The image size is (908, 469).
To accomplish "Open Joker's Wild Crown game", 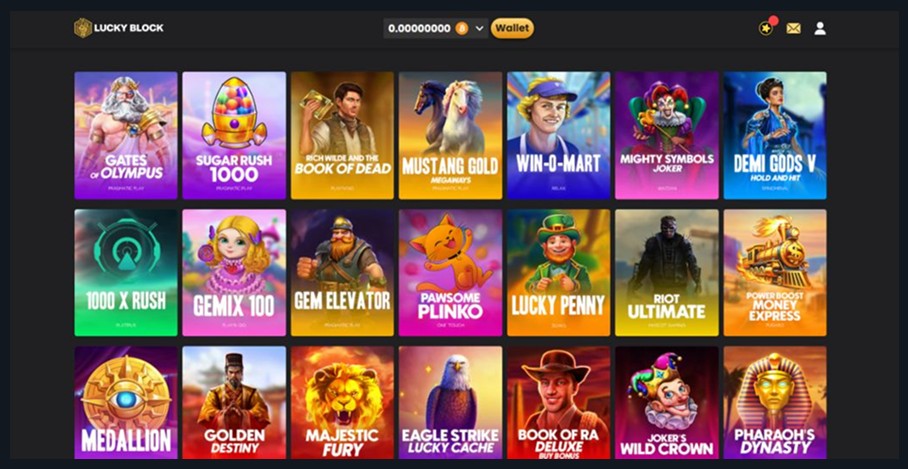I will 667,403.
